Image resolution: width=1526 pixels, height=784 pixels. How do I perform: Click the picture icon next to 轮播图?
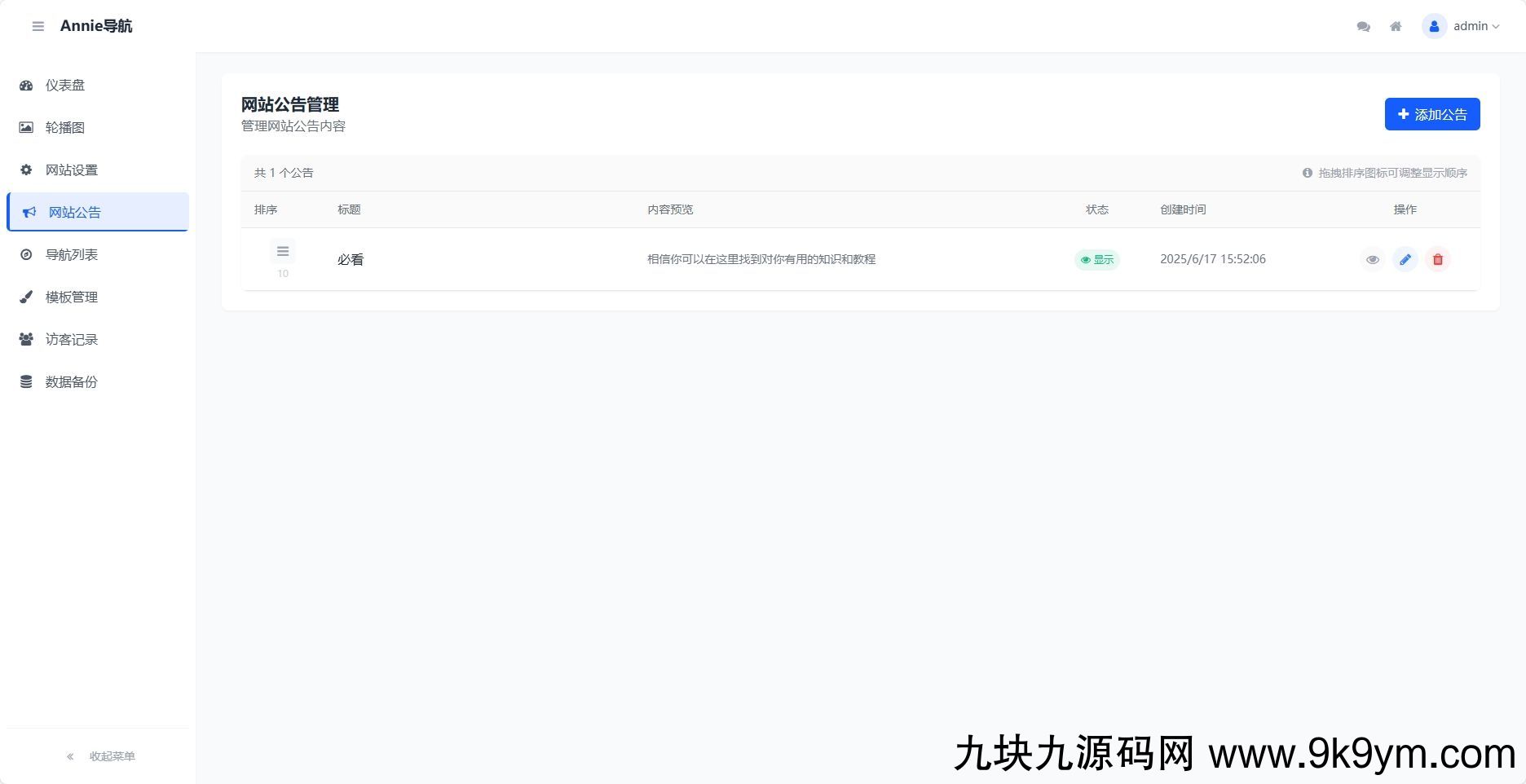click(x=26, y=127)
